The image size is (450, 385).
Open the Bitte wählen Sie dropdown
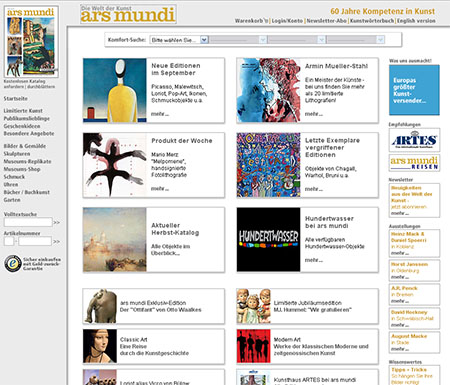pos(179,40)
